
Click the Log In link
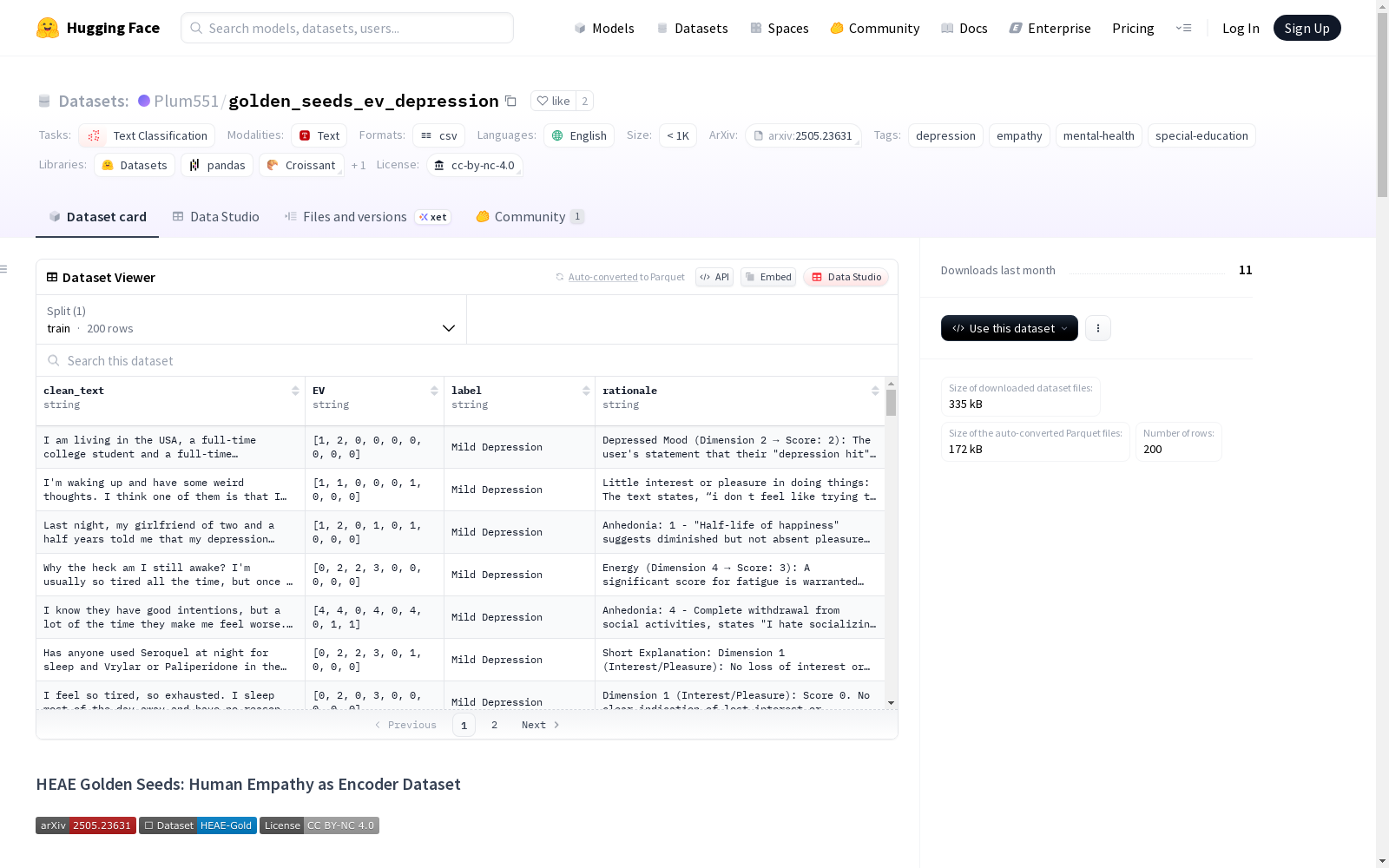1241,28
